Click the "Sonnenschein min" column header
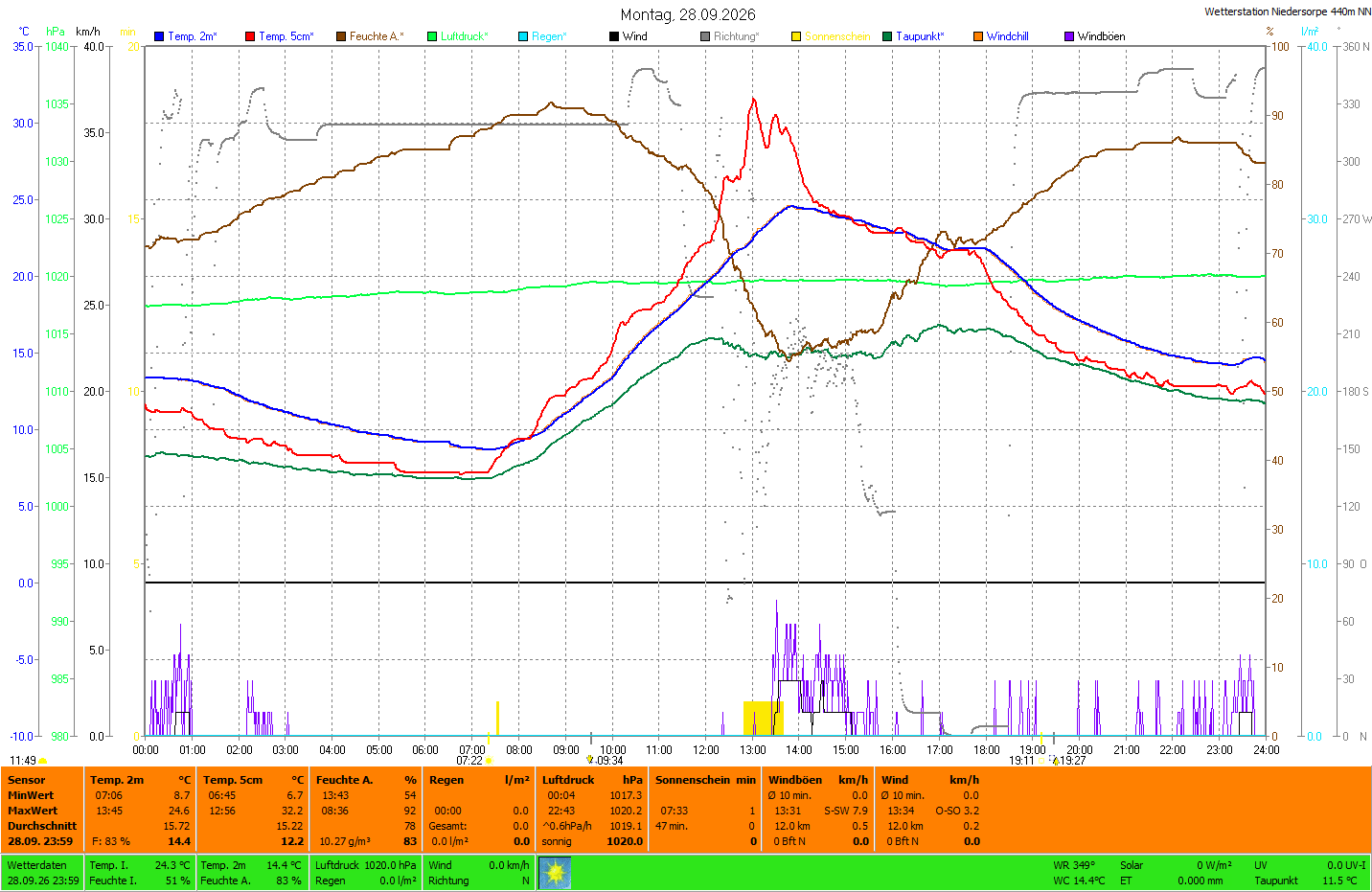This screenshot has width=1372, height=892. point(705,780)
